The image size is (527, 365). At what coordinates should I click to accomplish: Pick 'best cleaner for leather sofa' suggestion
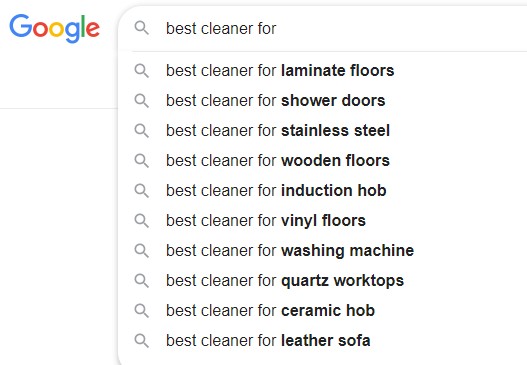pyautogui.click(x=323, y=340)
